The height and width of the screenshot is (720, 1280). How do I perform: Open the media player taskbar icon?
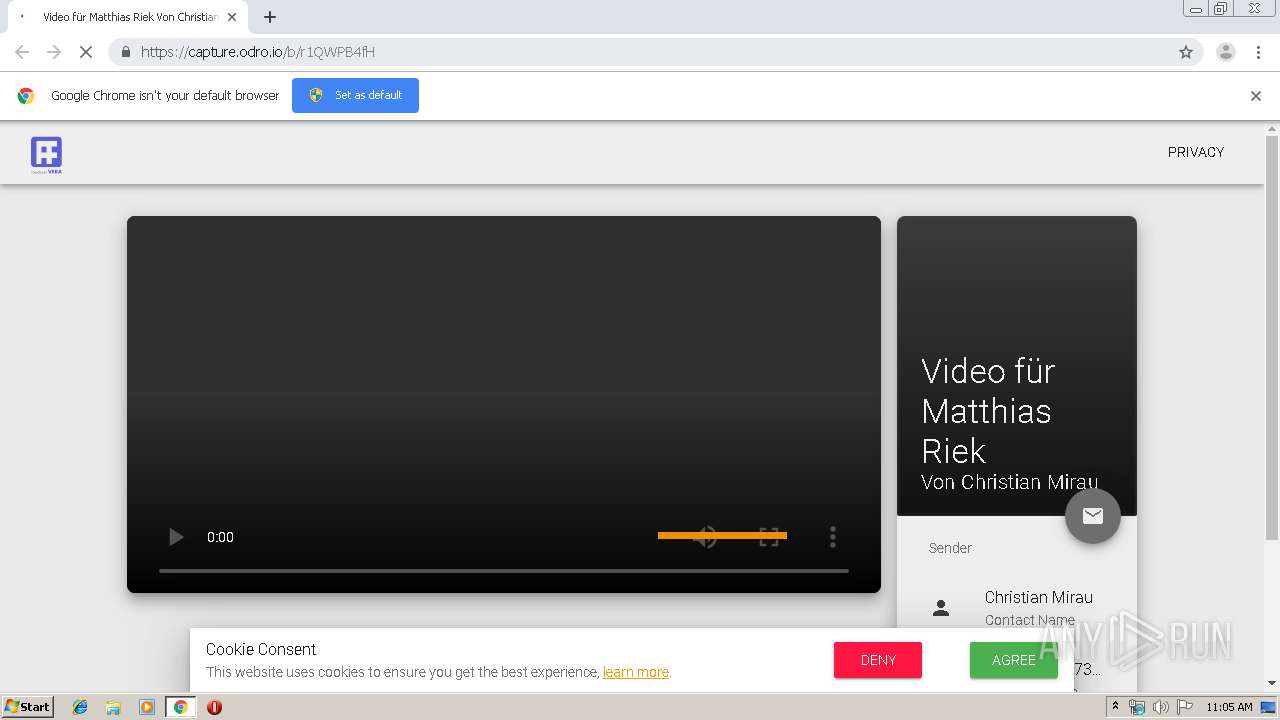pos(147,707)
